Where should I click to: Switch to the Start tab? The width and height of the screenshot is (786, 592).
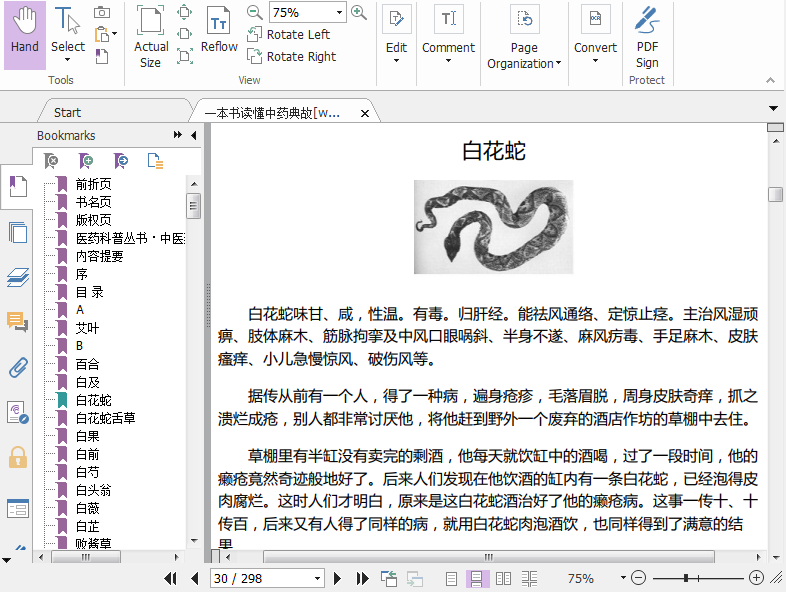[x=68, y=113]
